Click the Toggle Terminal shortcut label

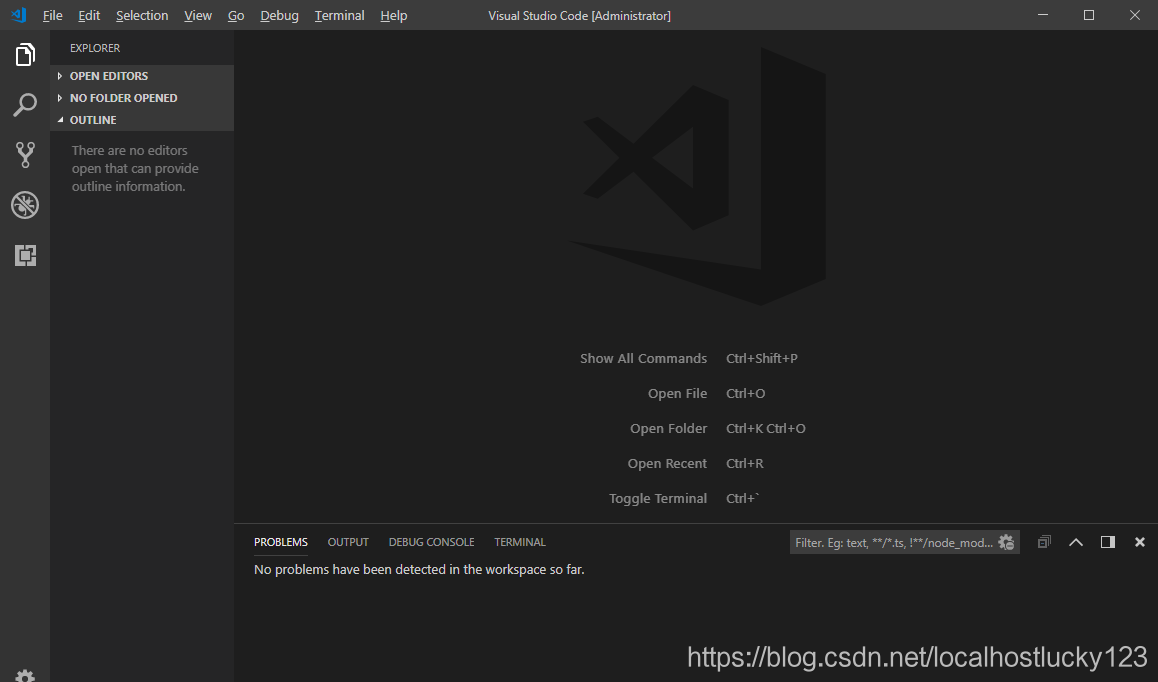[658, 499]
